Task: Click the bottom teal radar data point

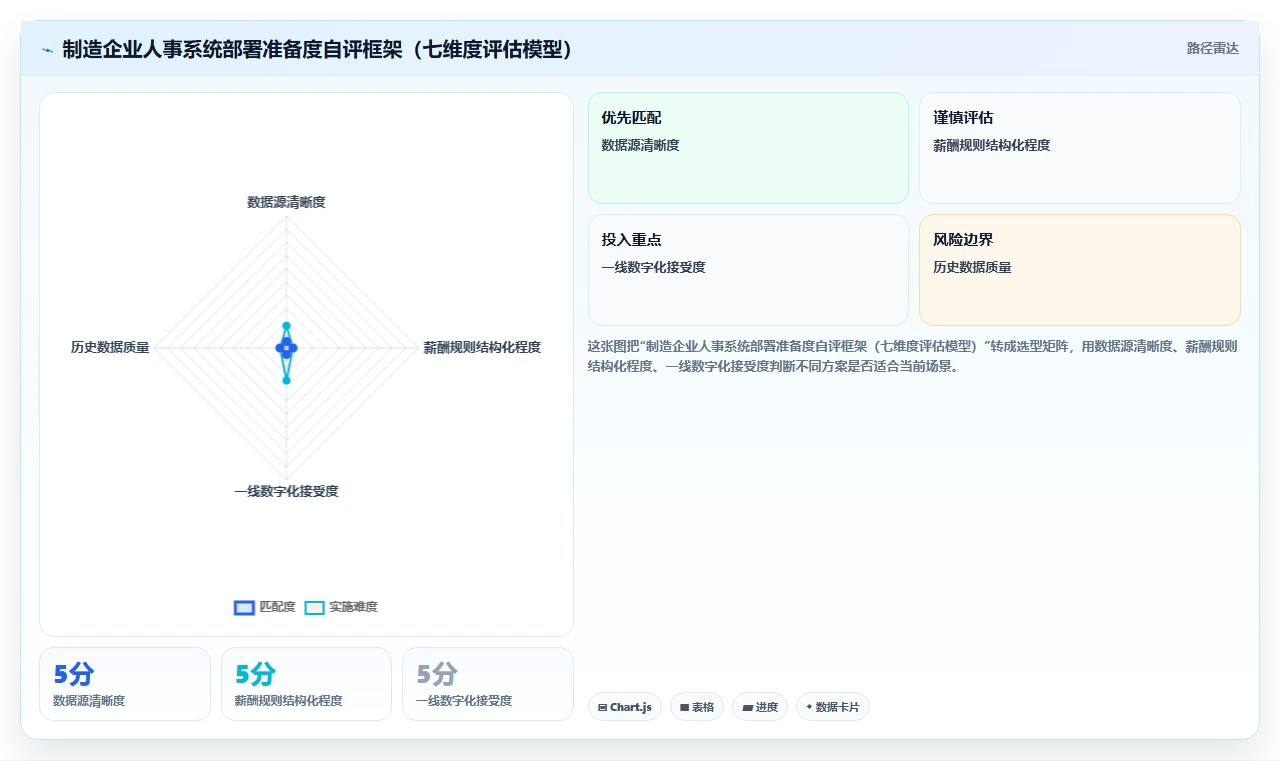Action: (286, 380)
